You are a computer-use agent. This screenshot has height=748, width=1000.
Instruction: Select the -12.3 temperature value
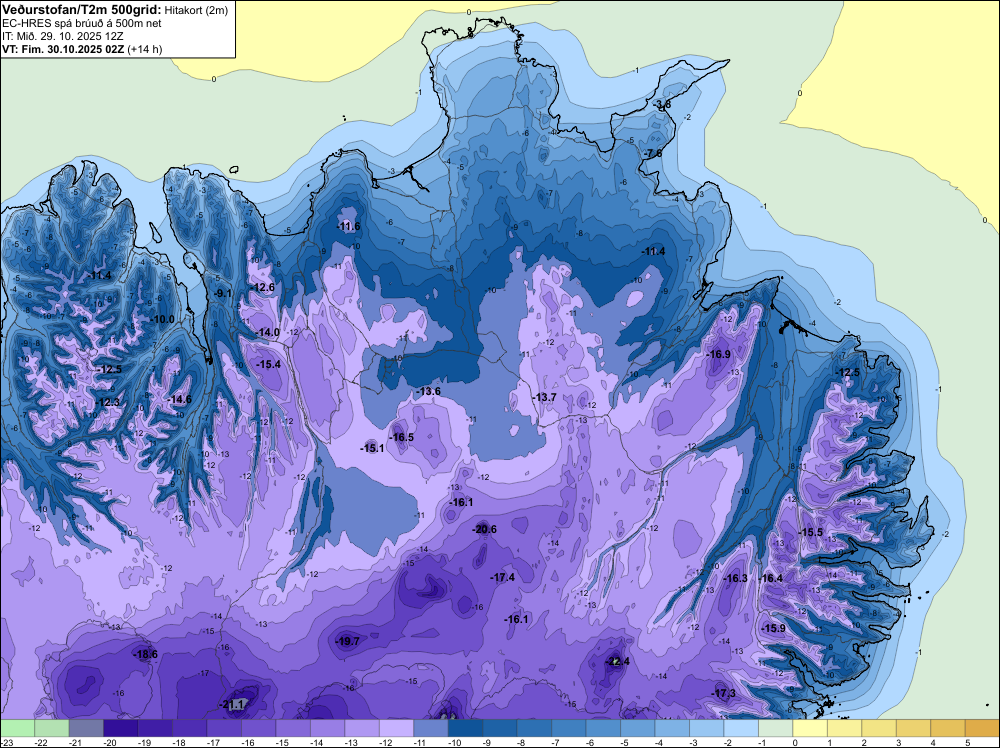[x=108, y=402]
